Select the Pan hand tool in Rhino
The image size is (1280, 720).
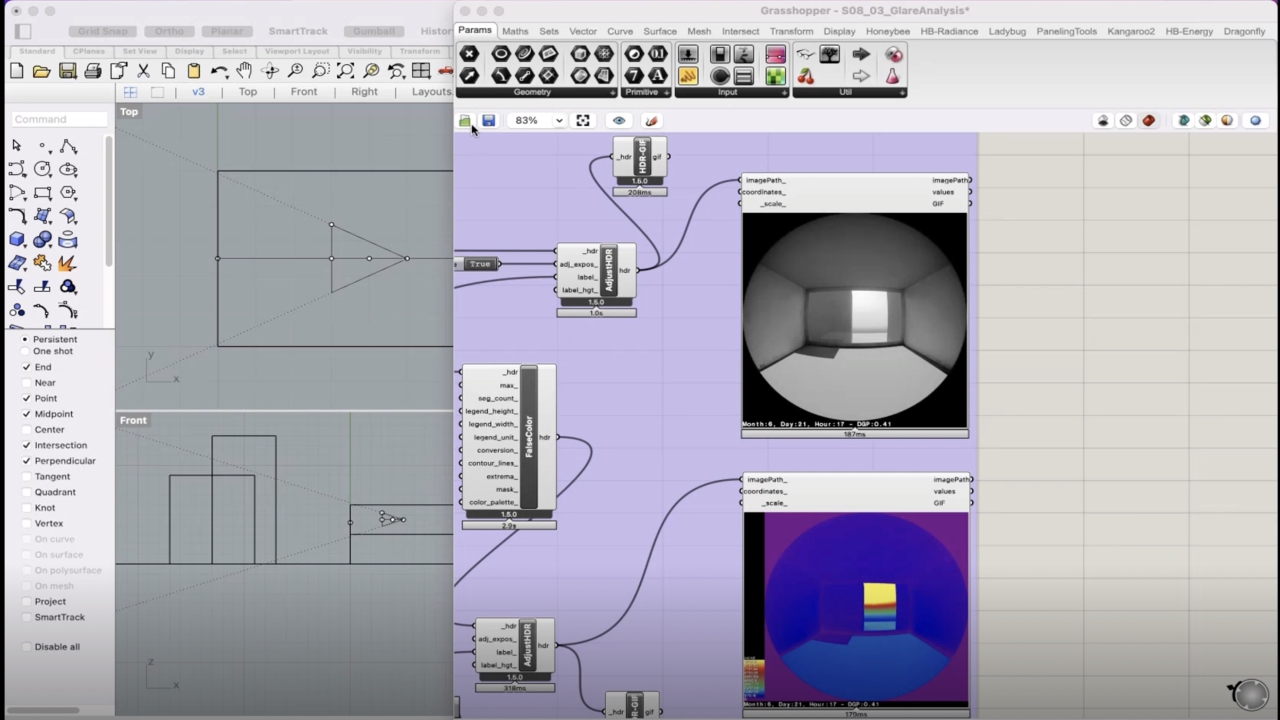point(244,71)
